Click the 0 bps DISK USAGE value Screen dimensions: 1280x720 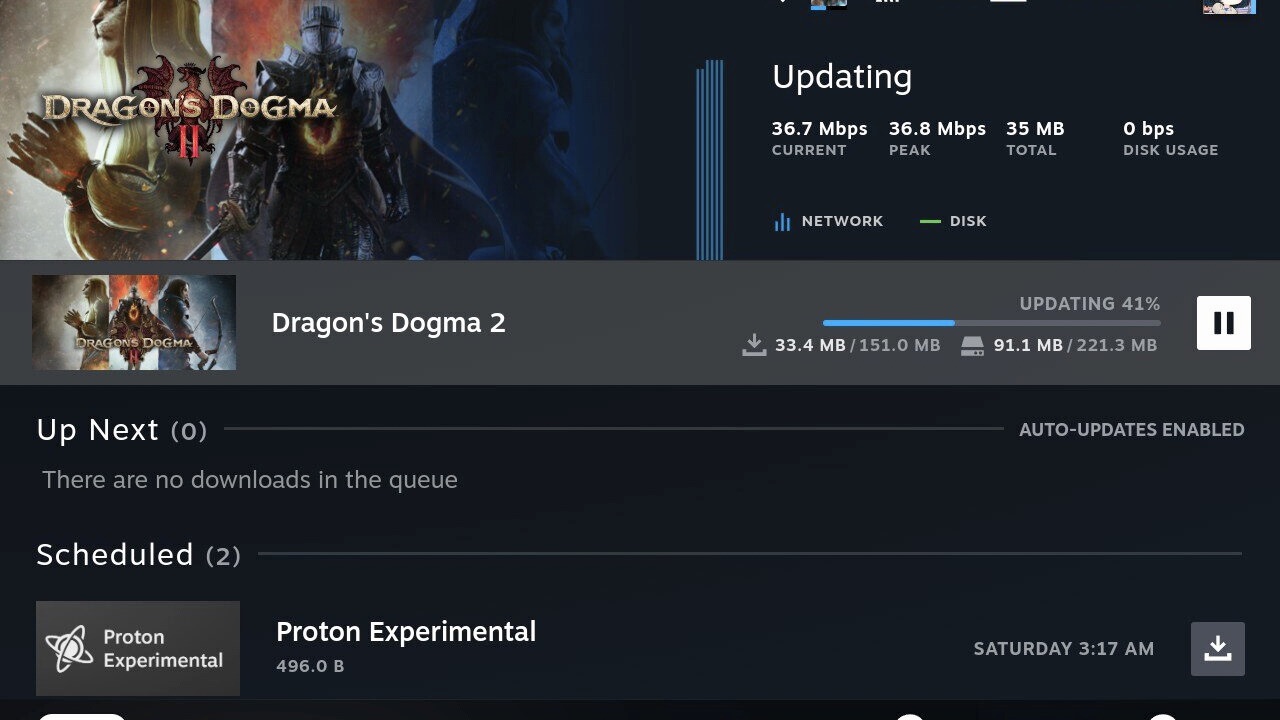coord(1148,129)
